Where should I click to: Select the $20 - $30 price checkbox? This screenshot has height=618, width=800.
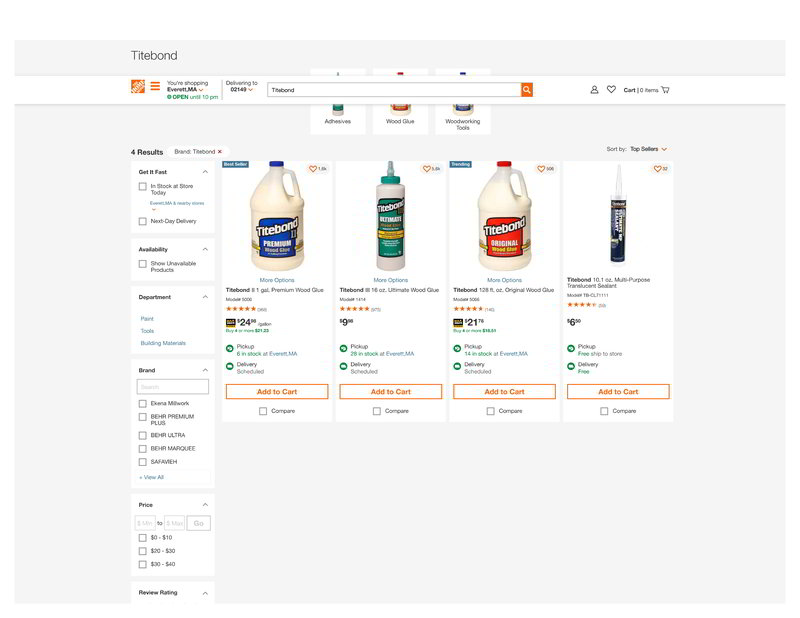143,551
